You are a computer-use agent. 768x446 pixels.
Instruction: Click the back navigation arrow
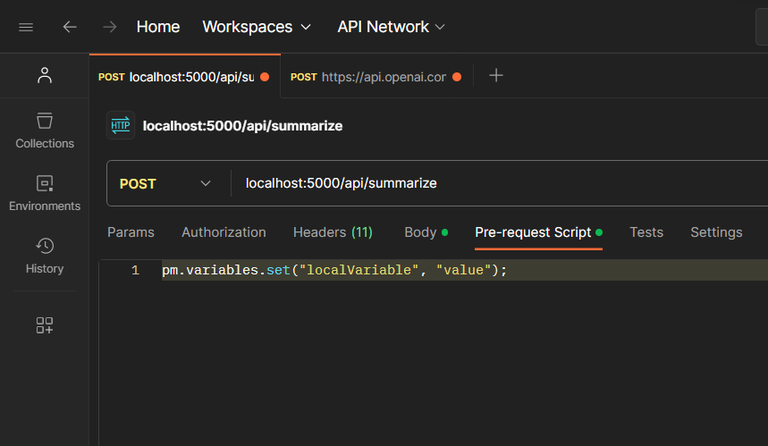coord(69,27)
